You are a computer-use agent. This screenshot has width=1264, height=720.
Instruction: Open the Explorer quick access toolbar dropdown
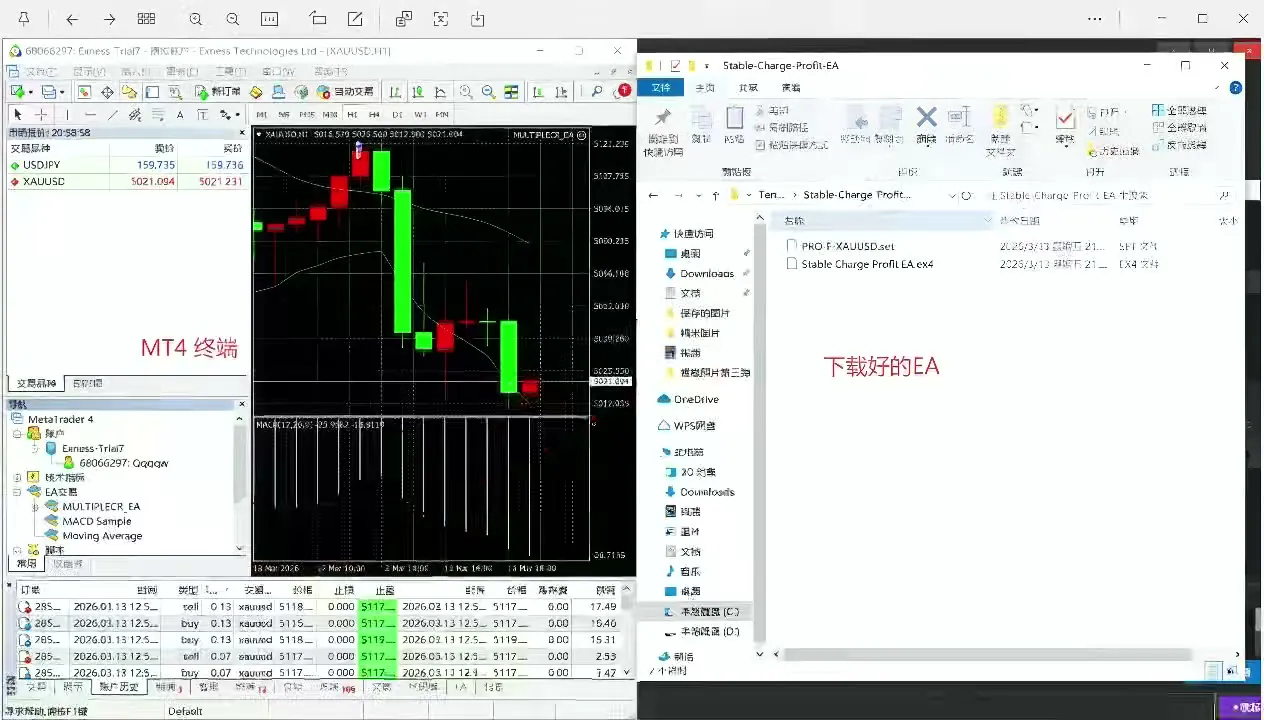[707, 66]
